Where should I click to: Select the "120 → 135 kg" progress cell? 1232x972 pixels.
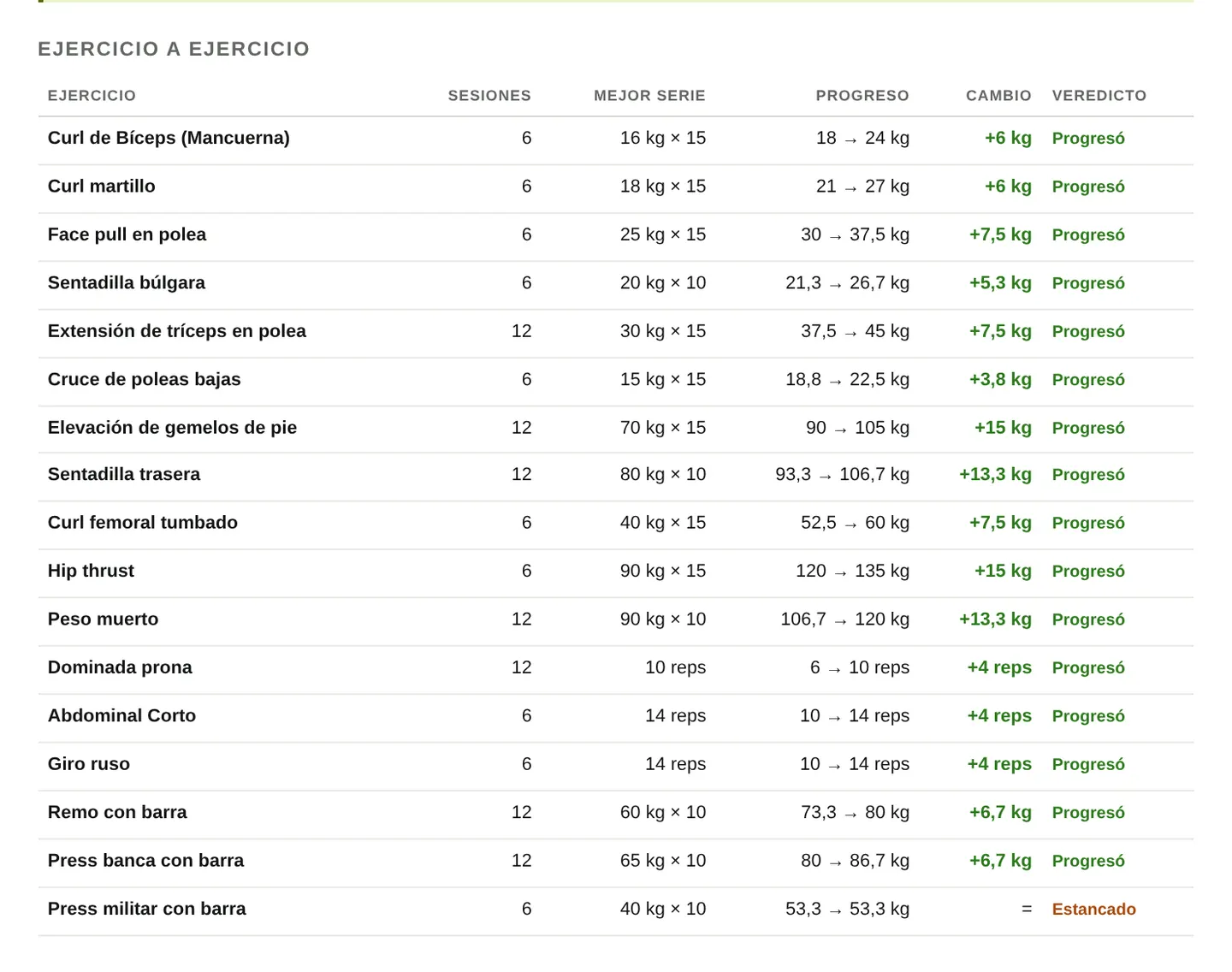click(852, 571)
